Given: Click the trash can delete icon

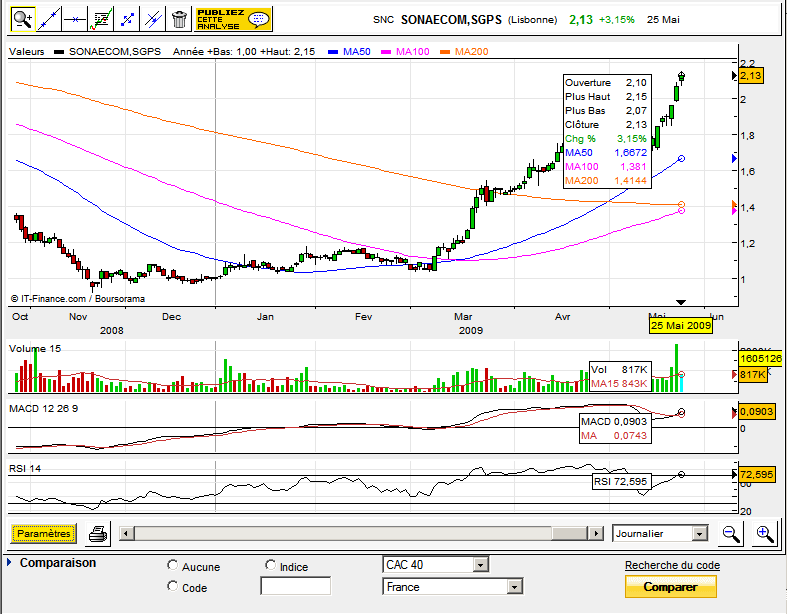Looking at the screenshot, I should [x=179, y=20].
